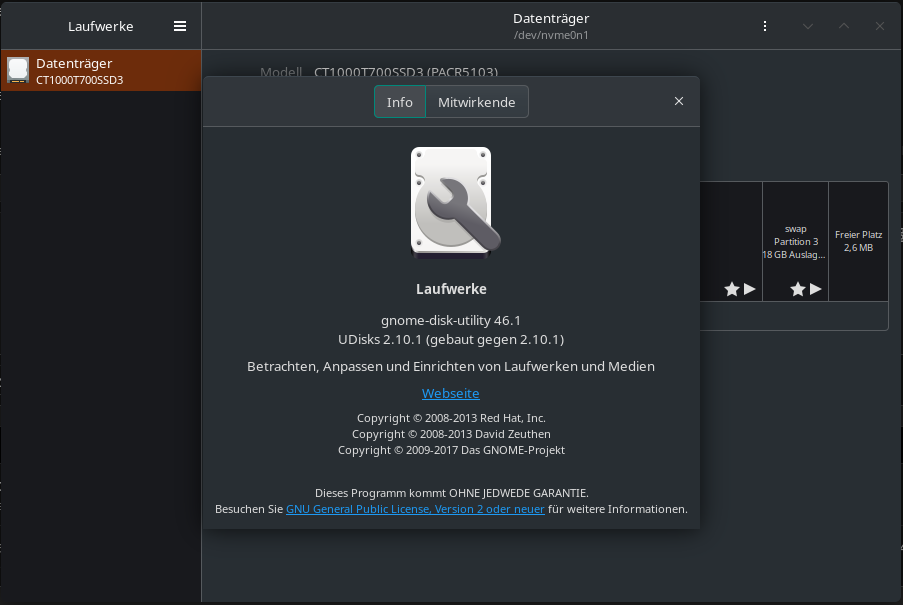Click the play arrow in swap partition
This screenshot has height=605, width=903.
(815, 289)
